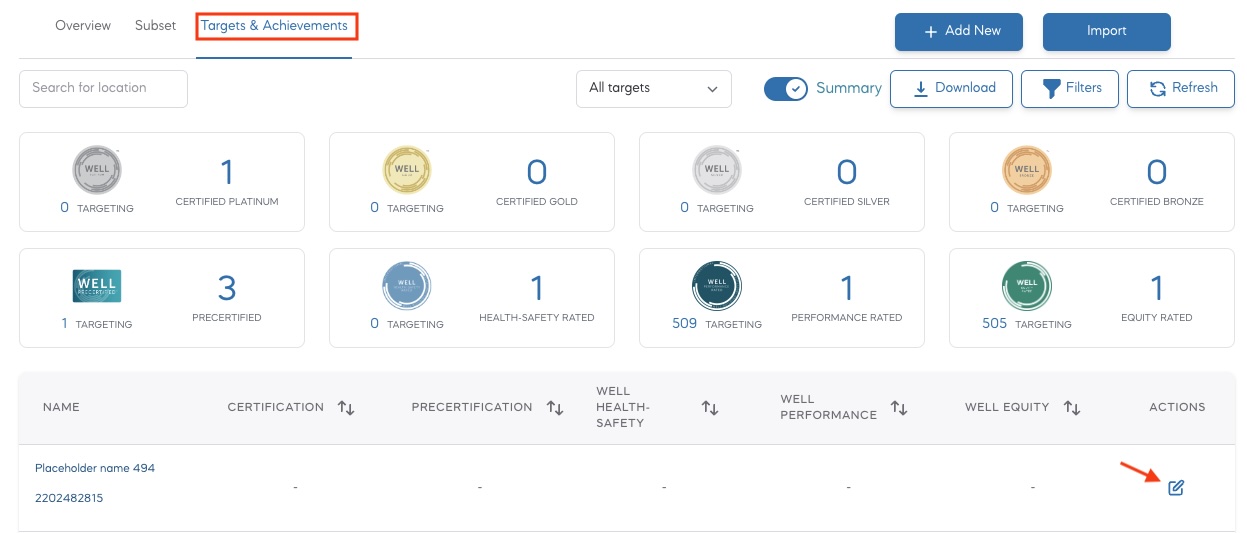Viewport: 1247px width, 533px height.
Task: Click the WELL Silver medal badge
Action: pyautogui.click(x=718, y=171)
